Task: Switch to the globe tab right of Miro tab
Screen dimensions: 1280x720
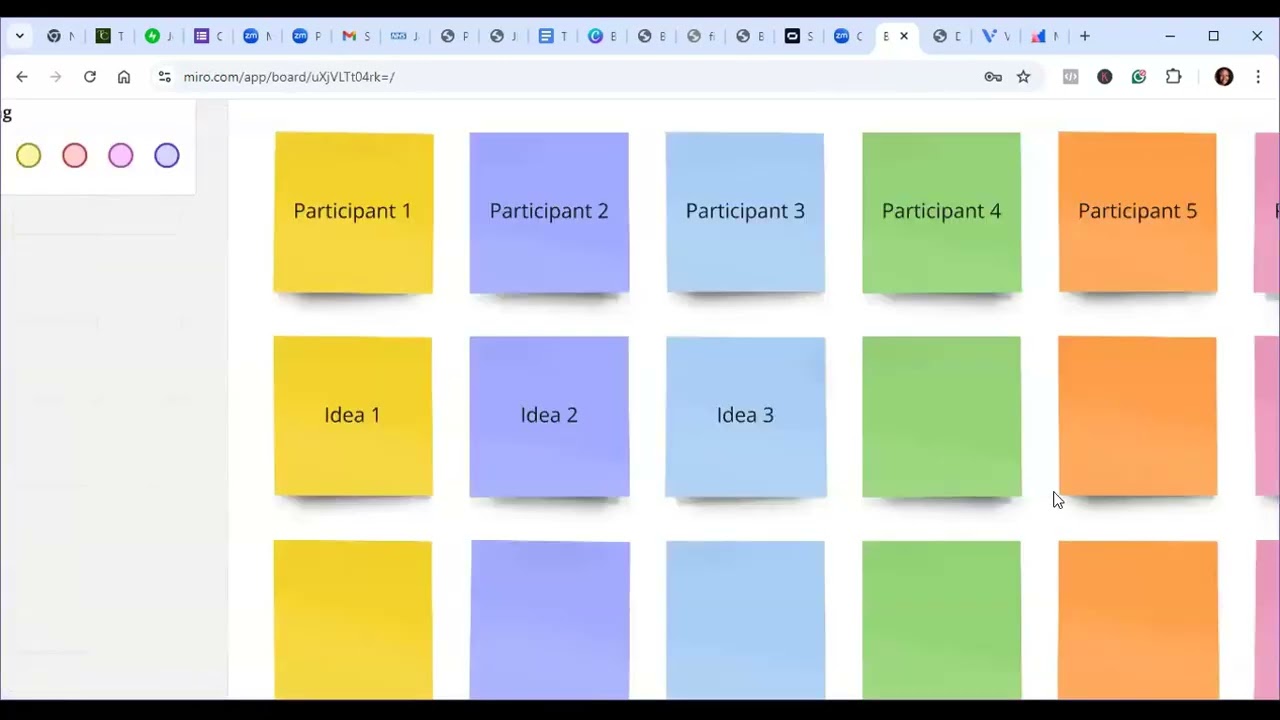Action: click(x=946, y=36)
